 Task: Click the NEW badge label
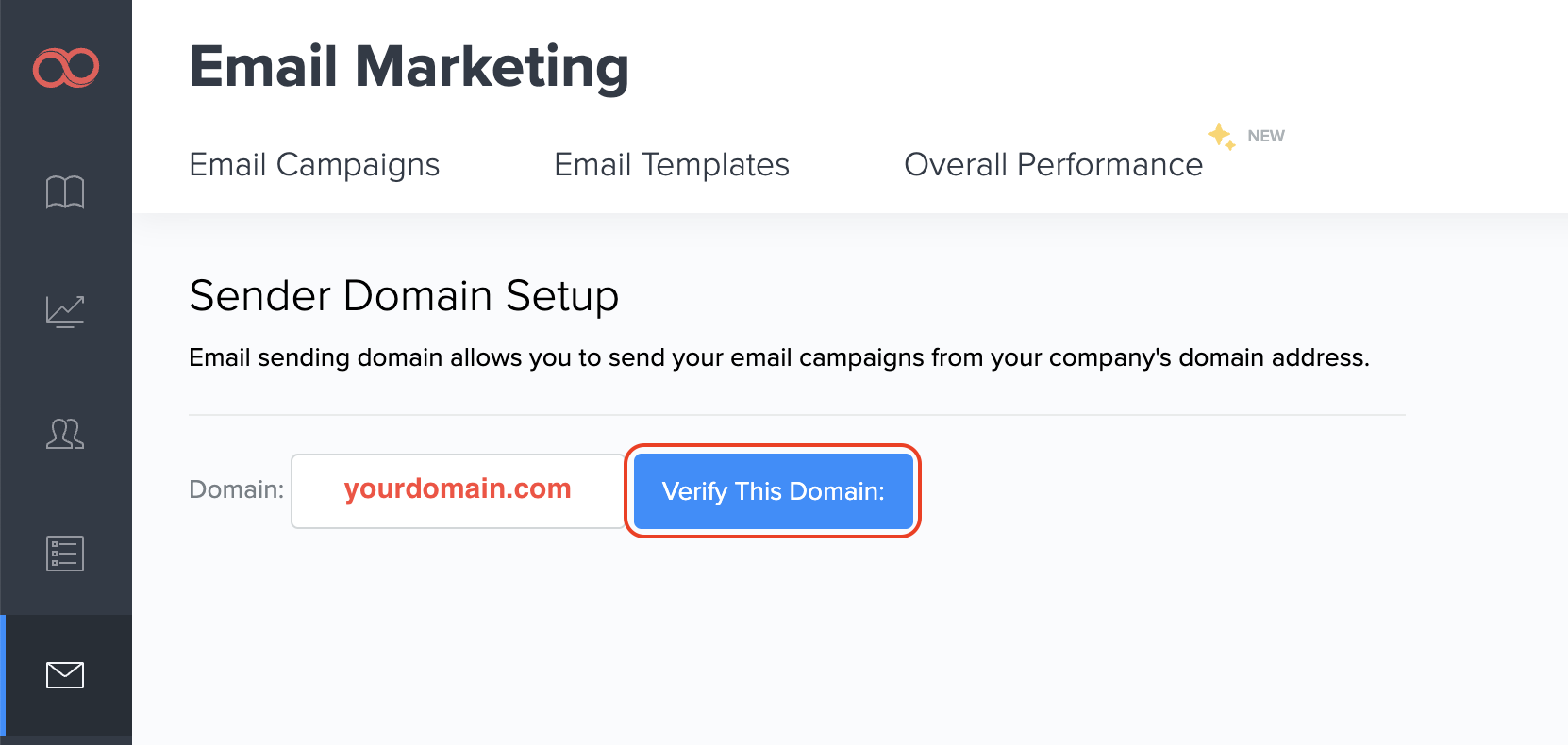pyautogui.click(x=1265, y=136)
